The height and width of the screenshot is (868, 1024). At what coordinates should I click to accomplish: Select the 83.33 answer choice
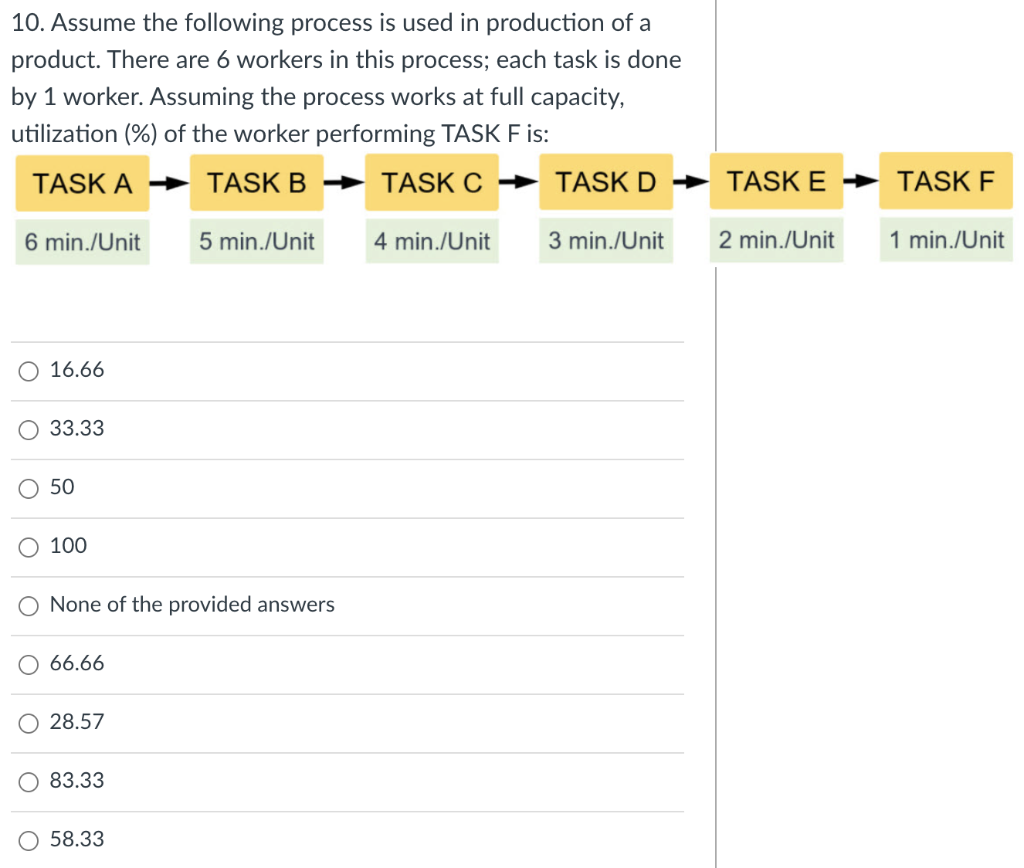(x=28, y=781)
